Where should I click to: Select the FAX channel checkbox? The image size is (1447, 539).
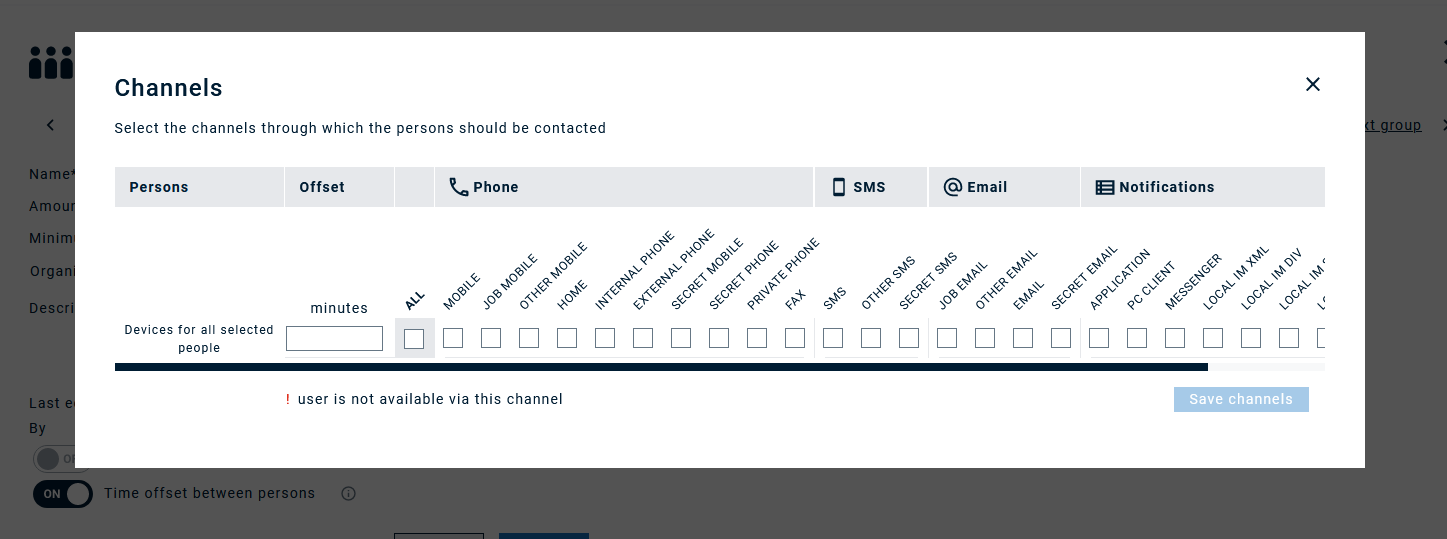tap(795, 338)
